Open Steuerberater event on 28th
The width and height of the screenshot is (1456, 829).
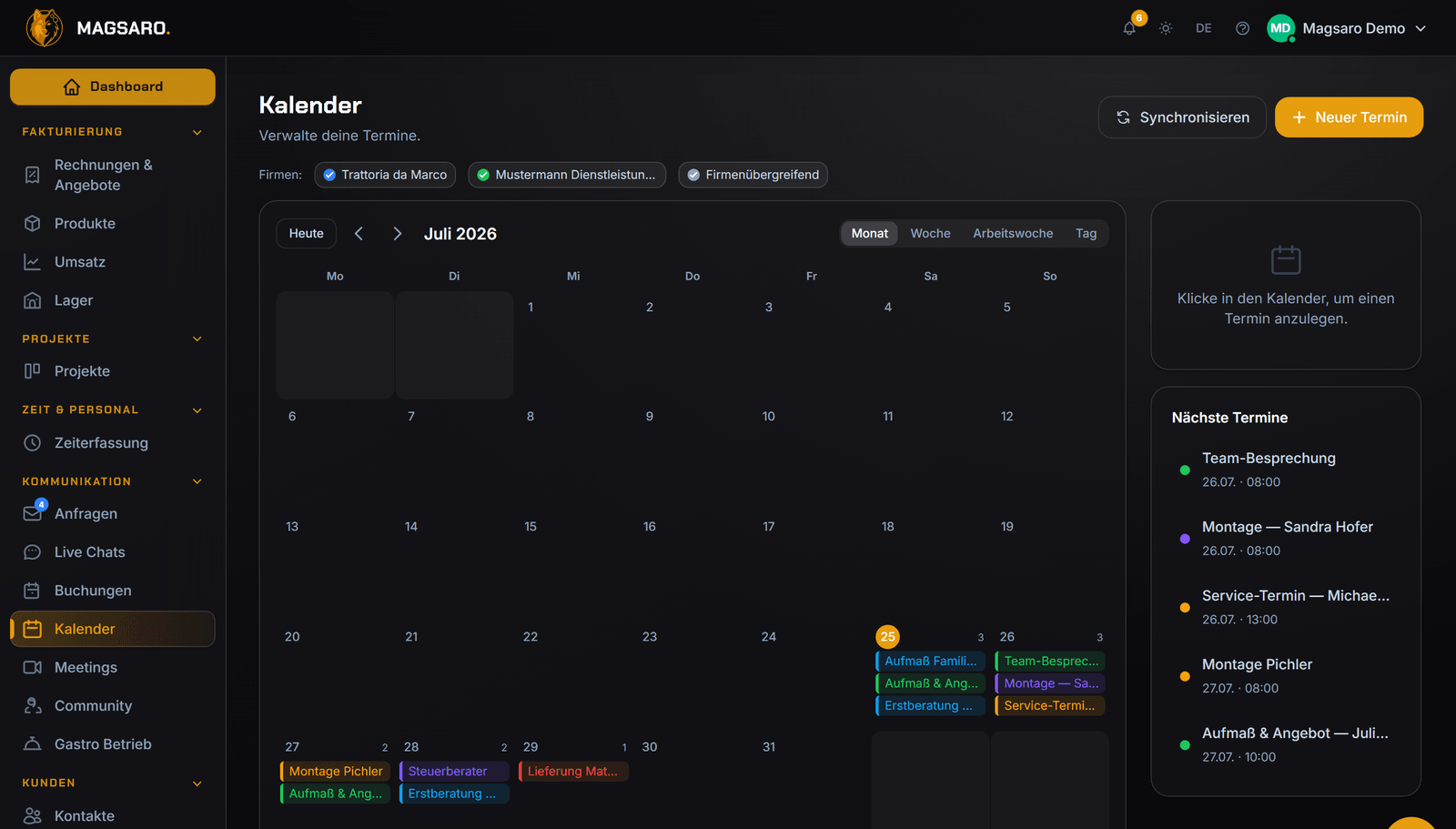coord(454,772)
